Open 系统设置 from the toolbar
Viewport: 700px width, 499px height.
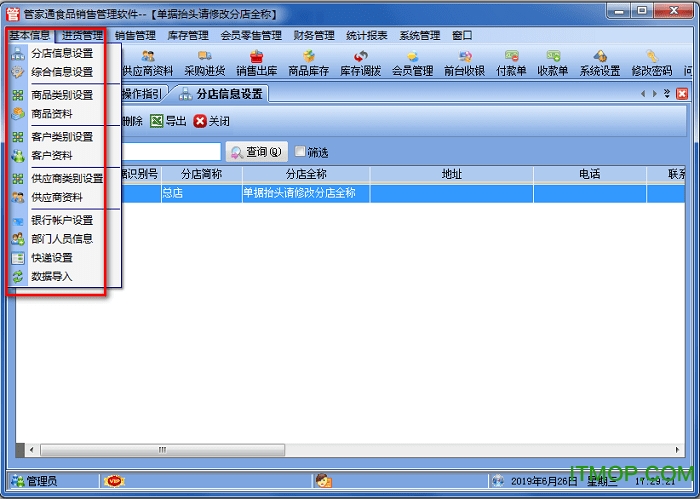pos(600,63)
